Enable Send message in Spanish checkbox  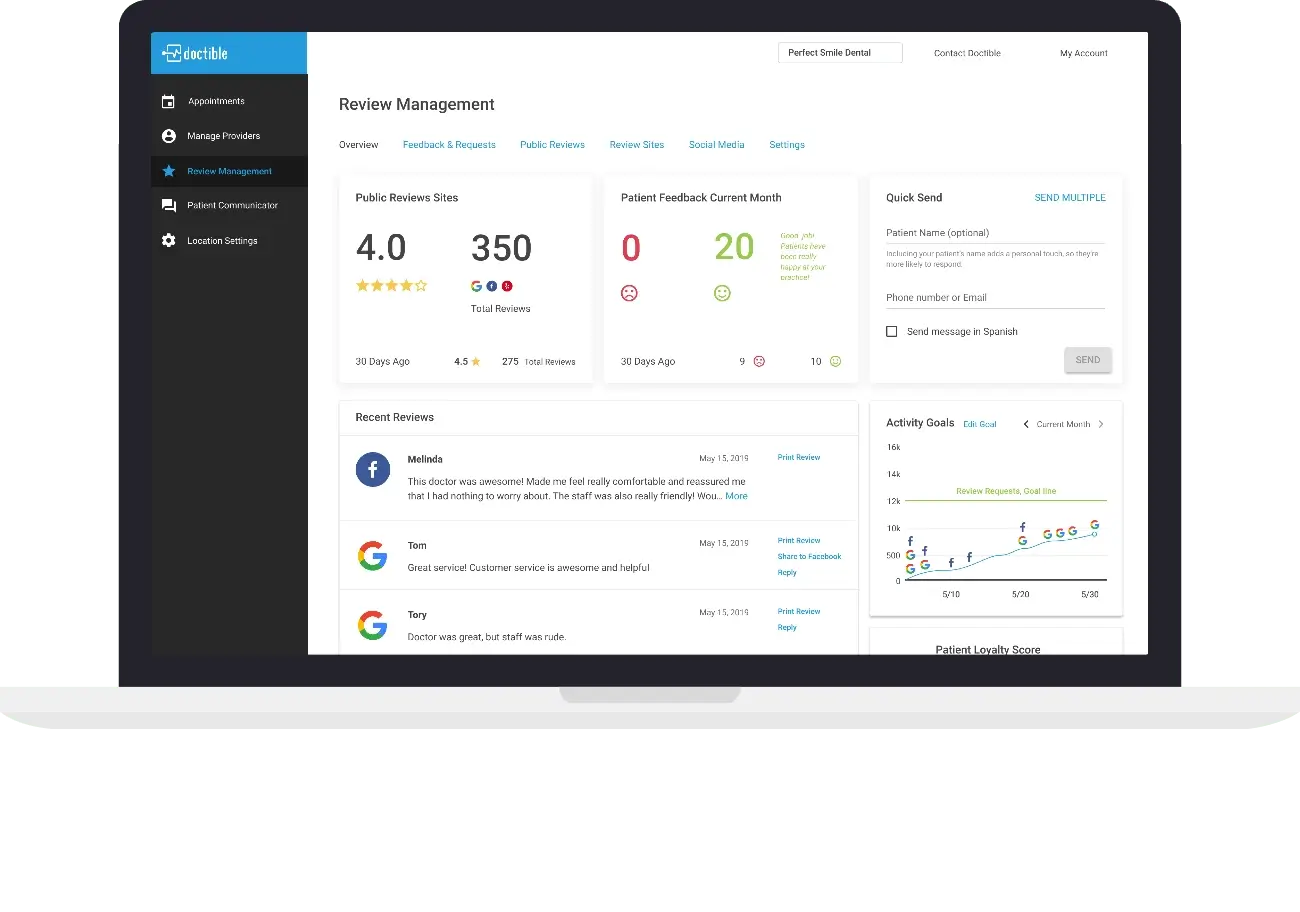click(891, 331)
